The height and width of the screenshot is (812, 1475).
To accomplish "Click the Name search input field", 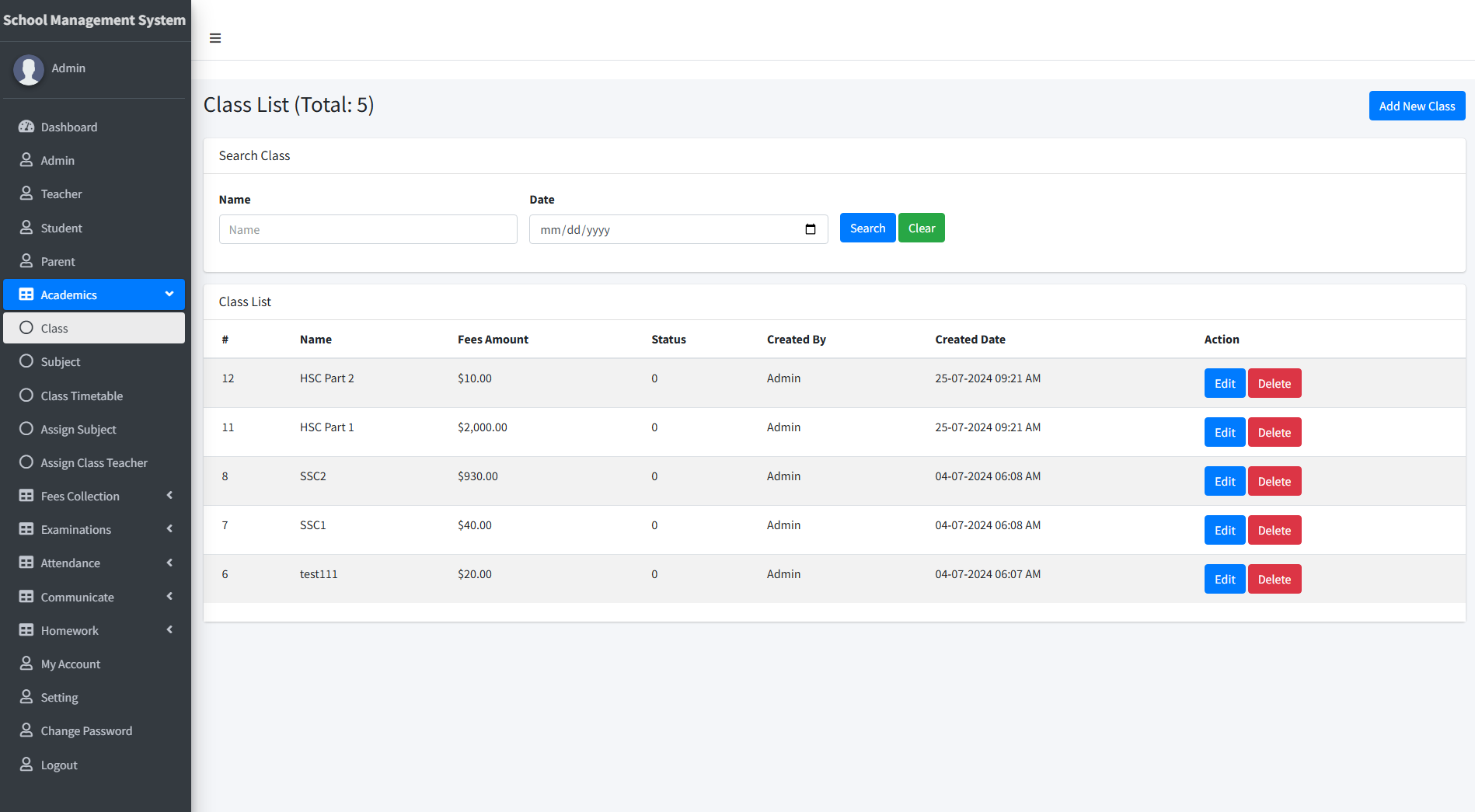I will (368, 229).
